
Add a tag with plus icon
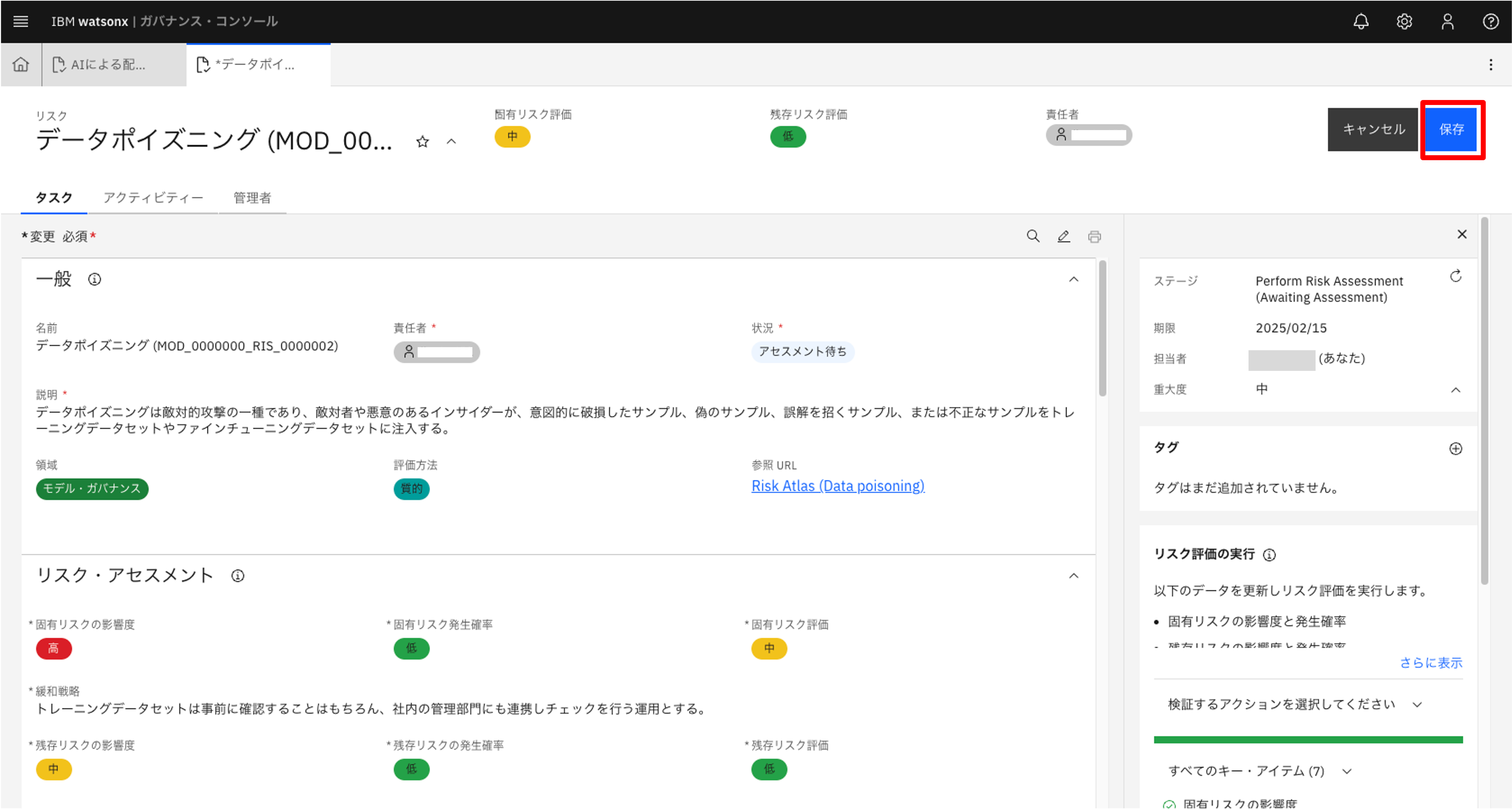(x=1456, y=449)
